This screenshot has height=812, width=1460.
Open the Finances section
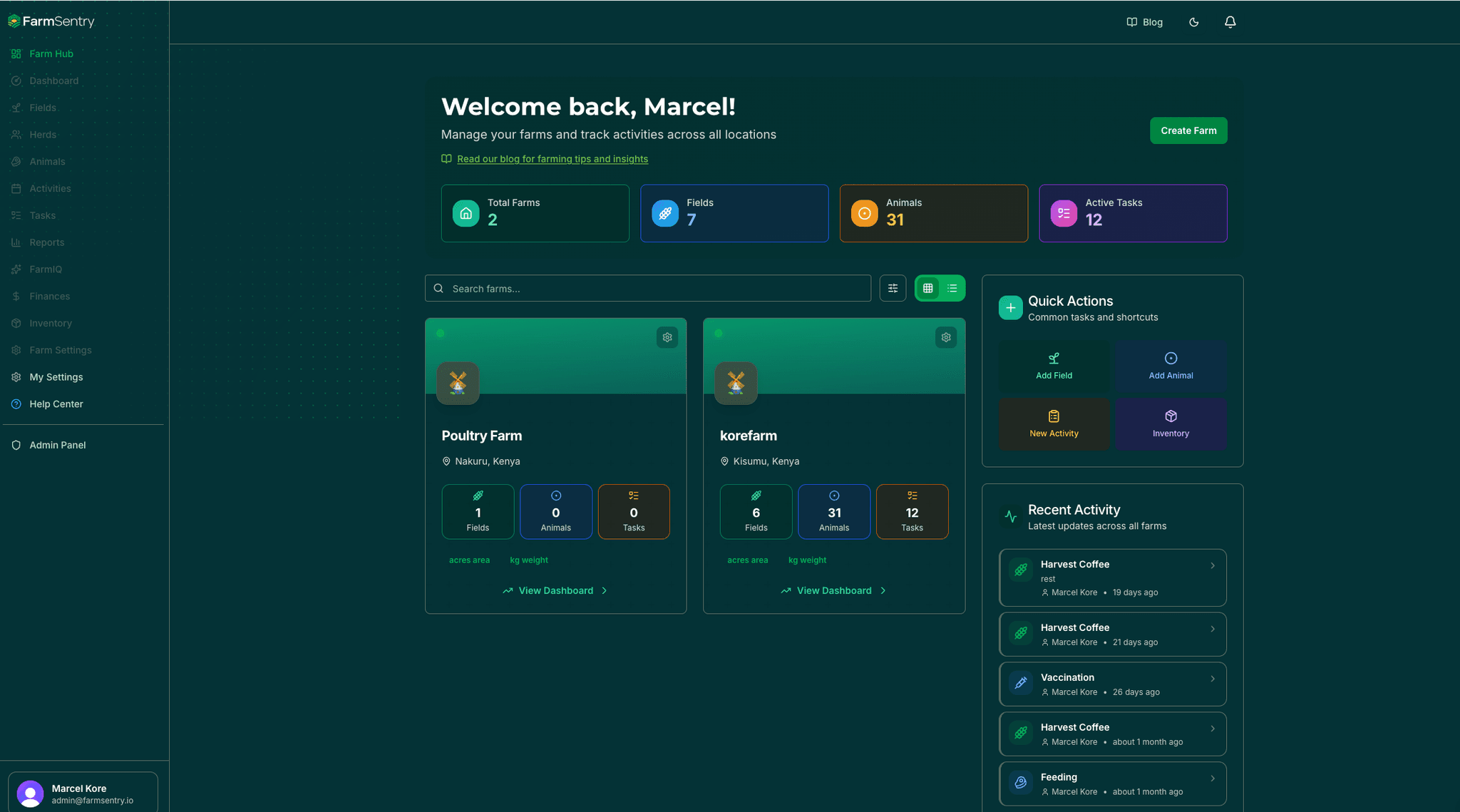tap(48, 296)
